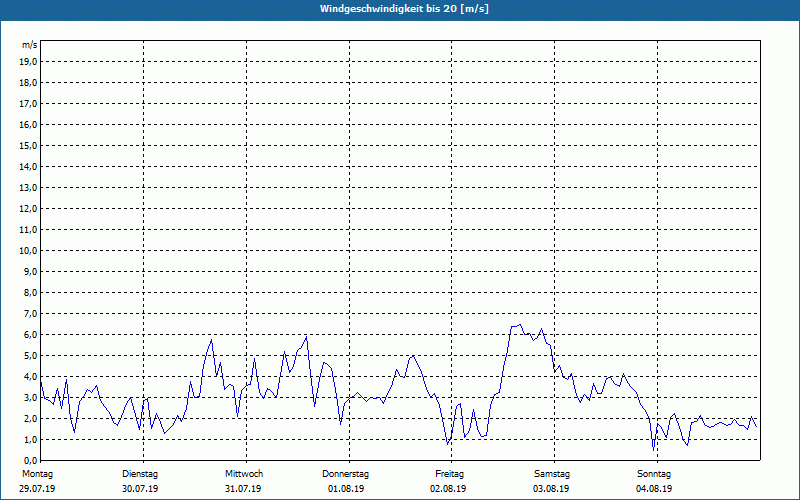Select the '02.08.19' date label

coord(448,489)
